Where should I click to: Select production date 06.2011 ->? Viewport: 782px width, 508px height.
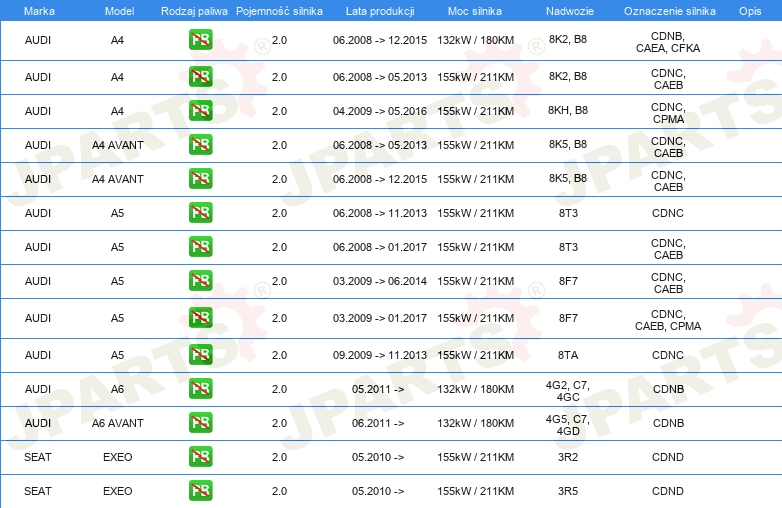(x=378, y=423)
